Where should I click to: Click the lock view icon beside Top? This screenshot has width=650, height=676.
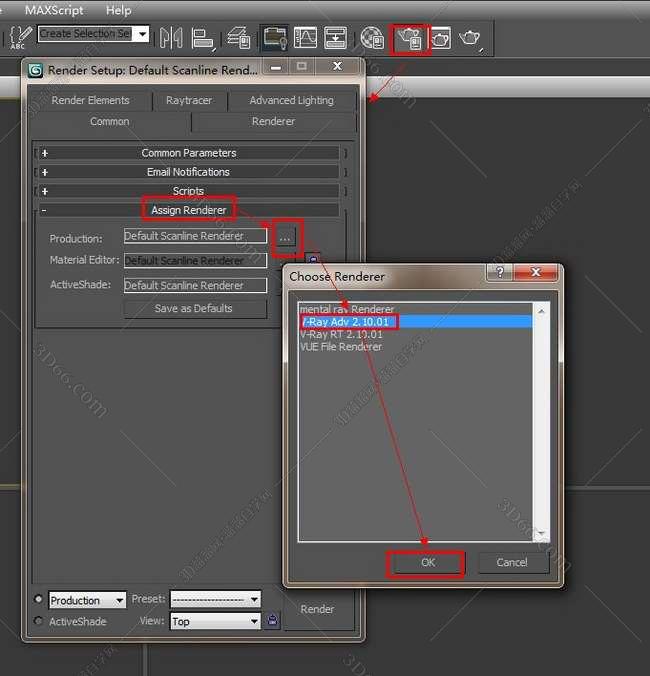click(x=272, y=620)
